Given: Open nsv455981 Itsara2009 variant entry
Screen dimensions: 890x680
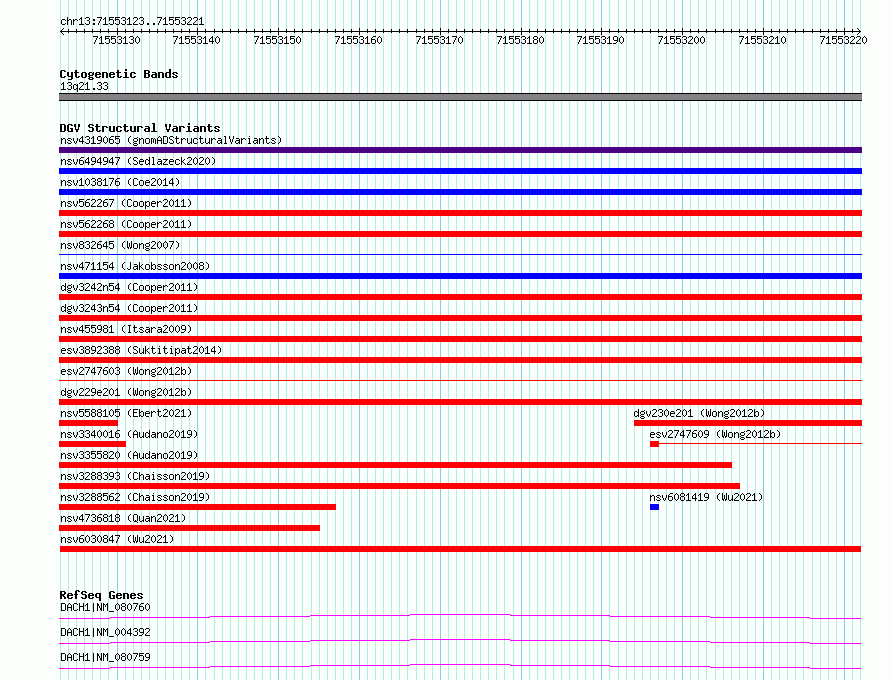Looking at the screenshot, I should click(126, 329).
